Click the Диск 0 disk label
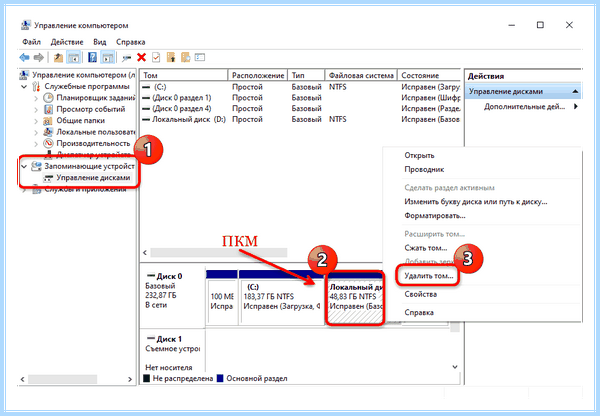Viewport: 600px width, 416px height. [x=168, y=276]
